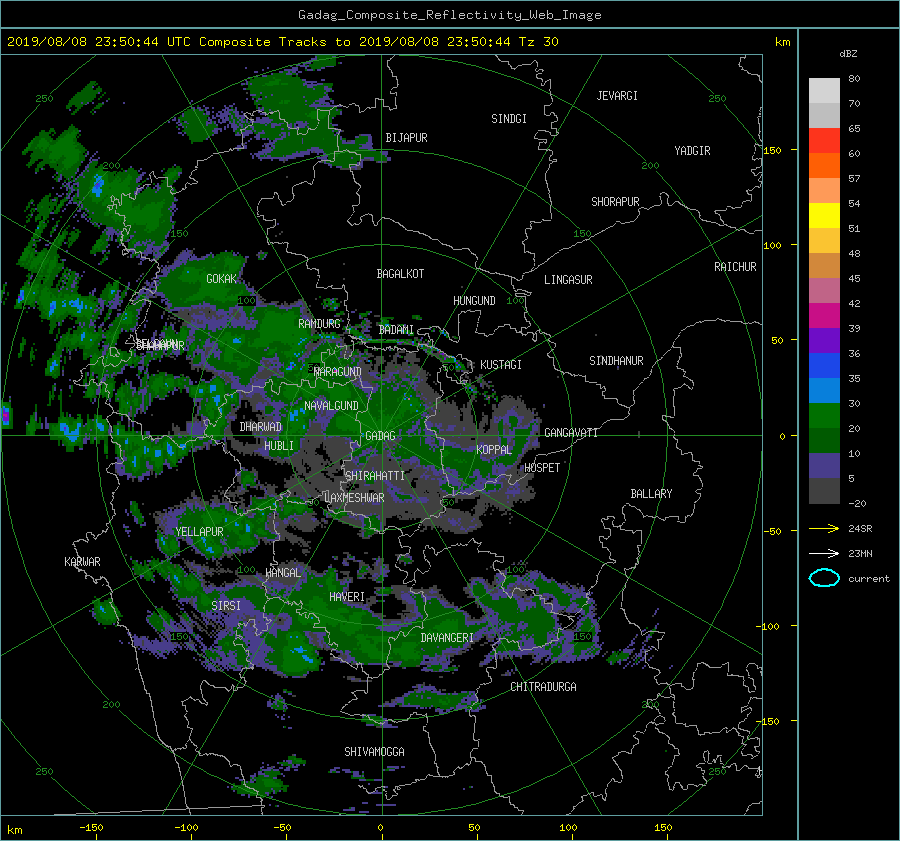
Task: Click the 'km' label at bottom-left axis
Action: (x=14, y=830)
